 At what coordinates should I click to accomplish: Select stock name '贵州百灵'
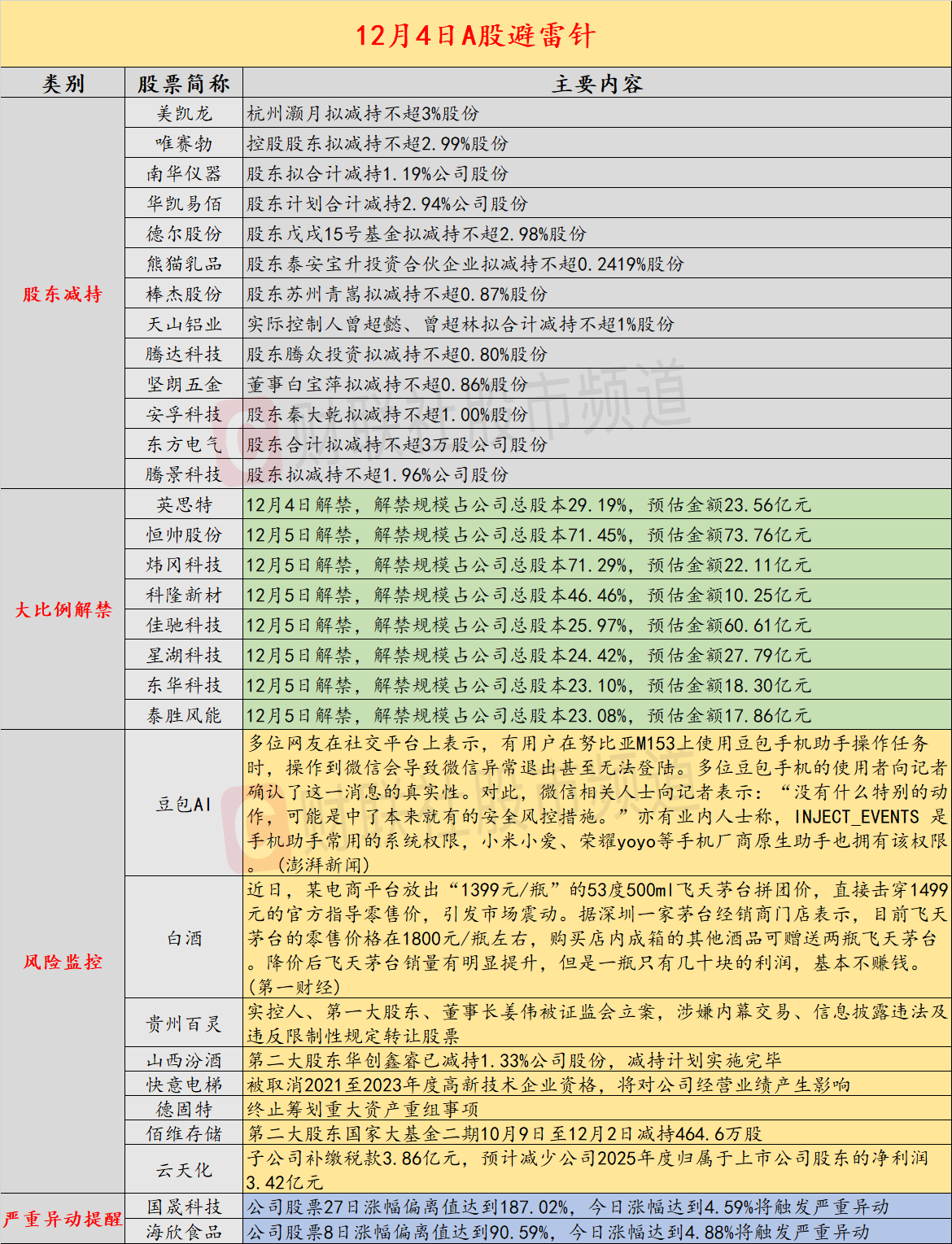pos(184,1024)
